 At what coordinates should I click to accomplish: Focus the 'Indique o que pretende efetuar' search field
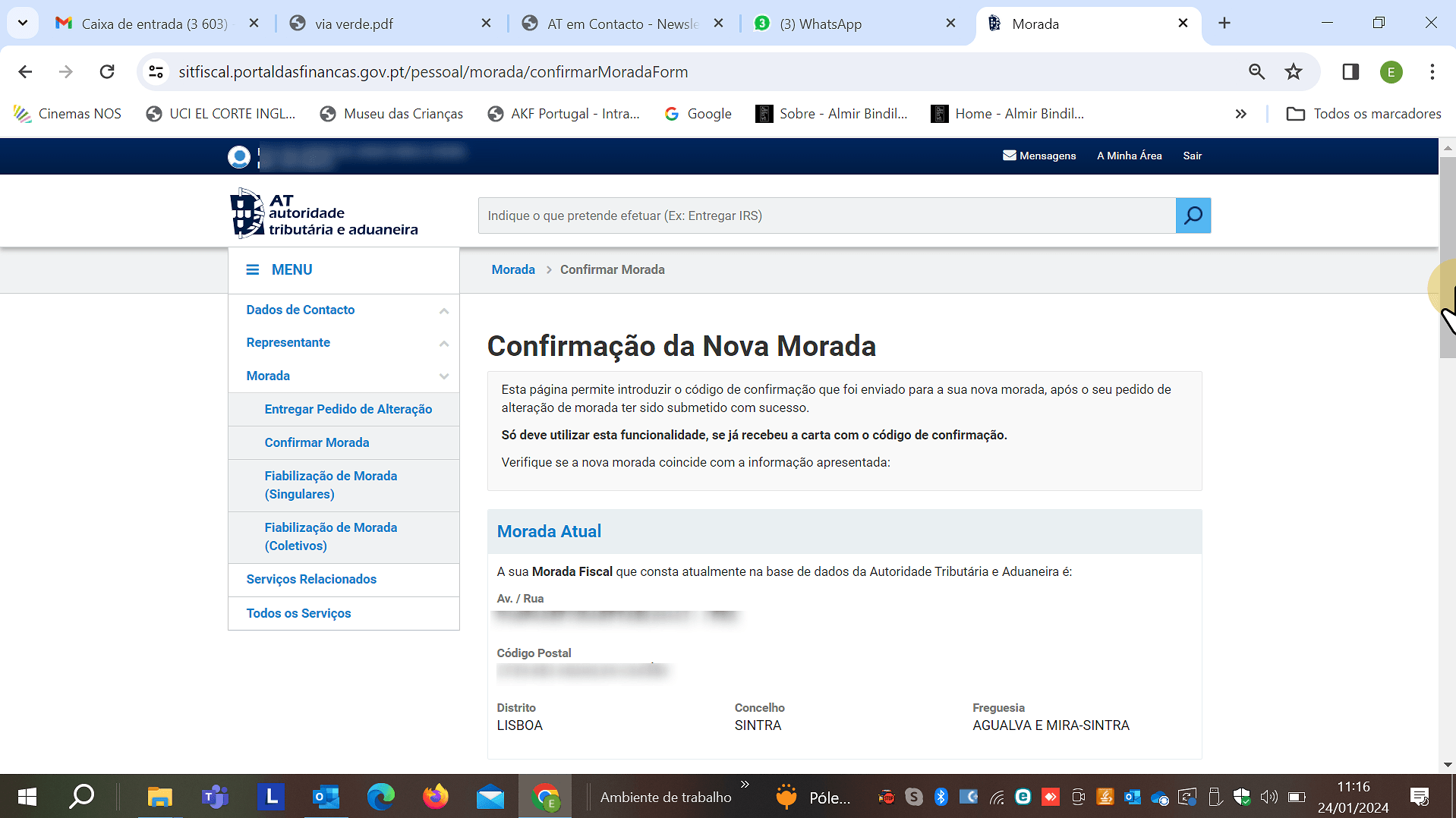coord(826,216)
